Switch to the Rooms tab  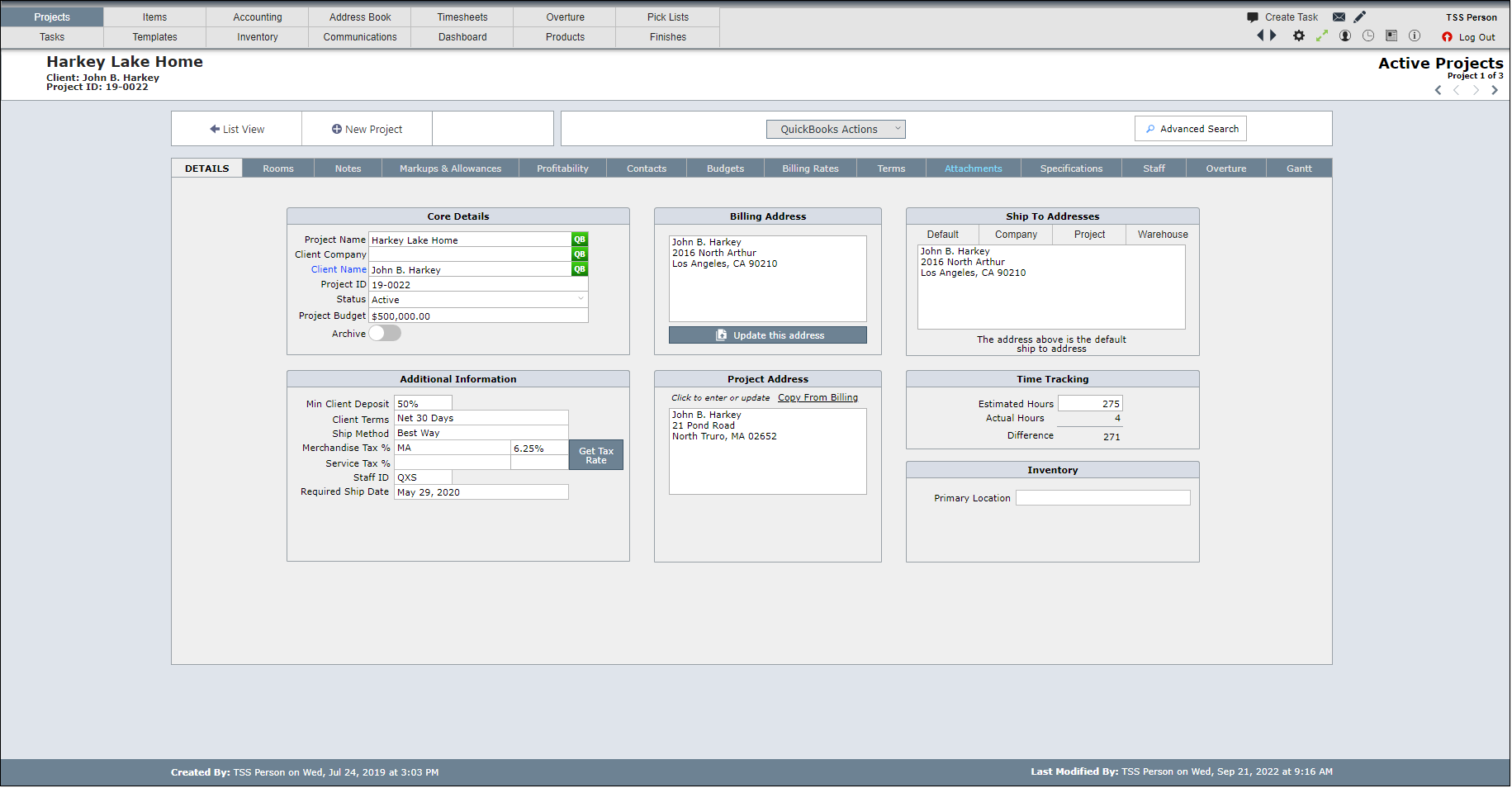coord(278,169)
